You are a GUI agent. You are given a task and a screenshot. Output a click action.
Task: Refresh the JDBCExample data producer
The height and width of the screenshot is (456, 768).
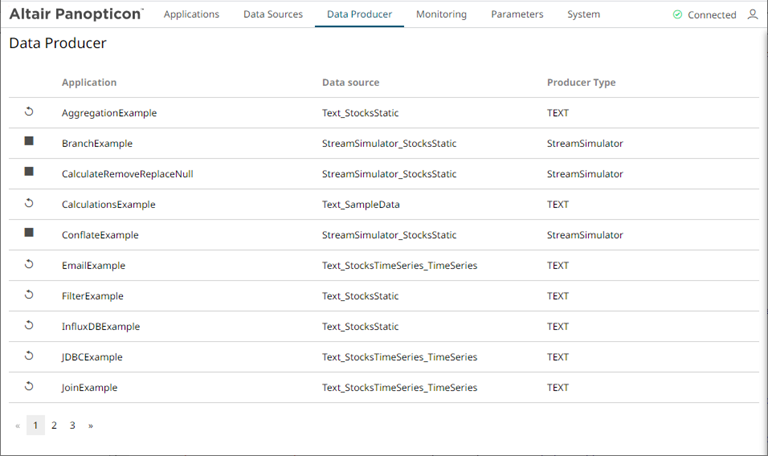[29, 356]
